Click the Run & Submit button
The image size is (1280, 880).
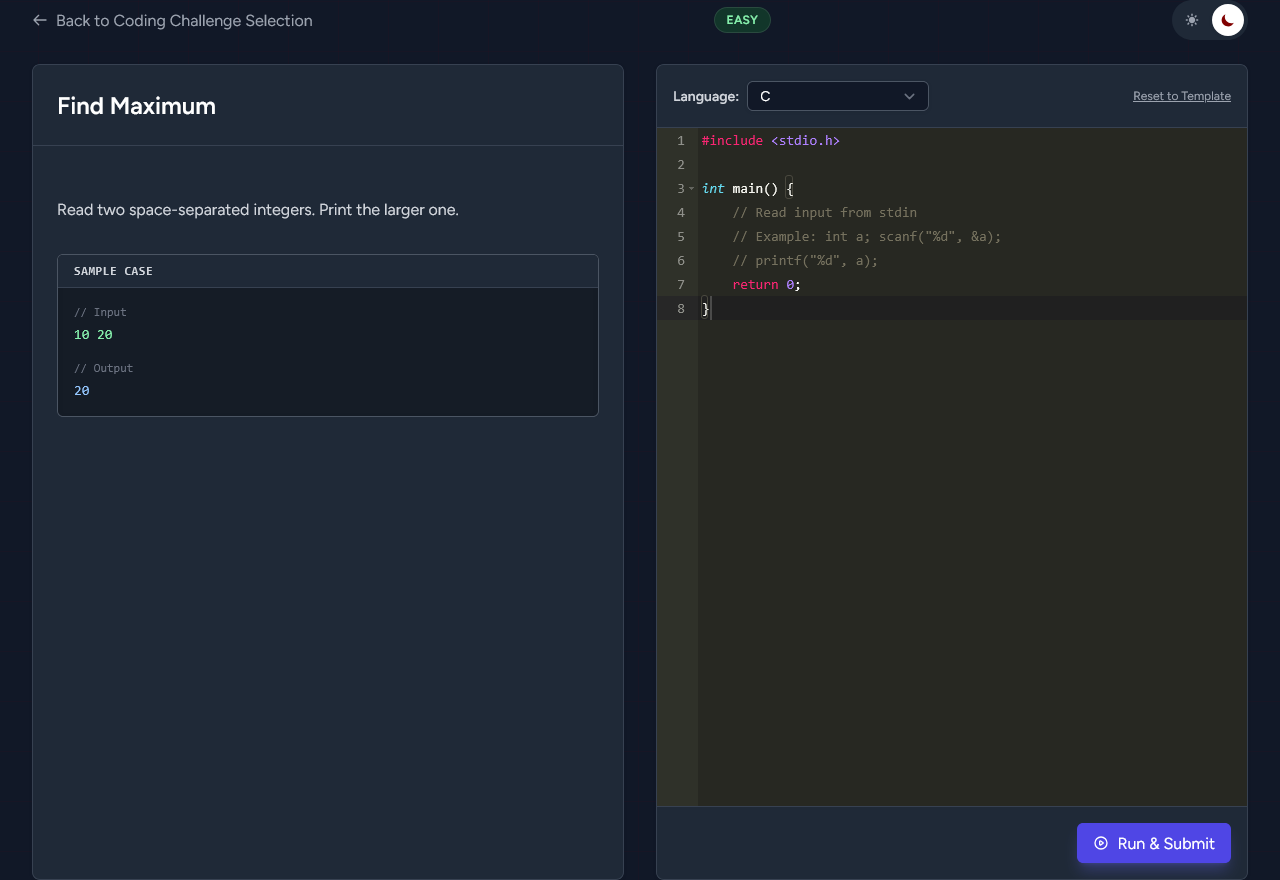tap(1154, 843)
